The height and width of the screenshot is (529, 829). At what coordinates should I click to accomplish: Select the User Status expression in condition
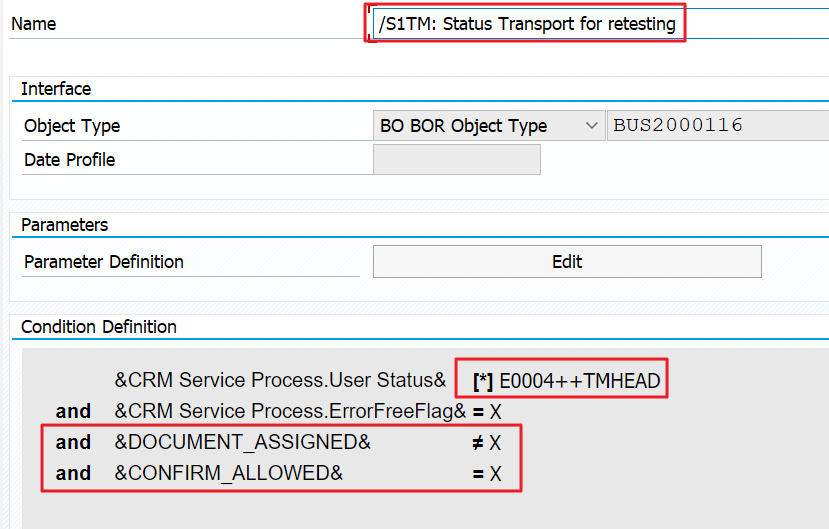[x=280, y=381]
